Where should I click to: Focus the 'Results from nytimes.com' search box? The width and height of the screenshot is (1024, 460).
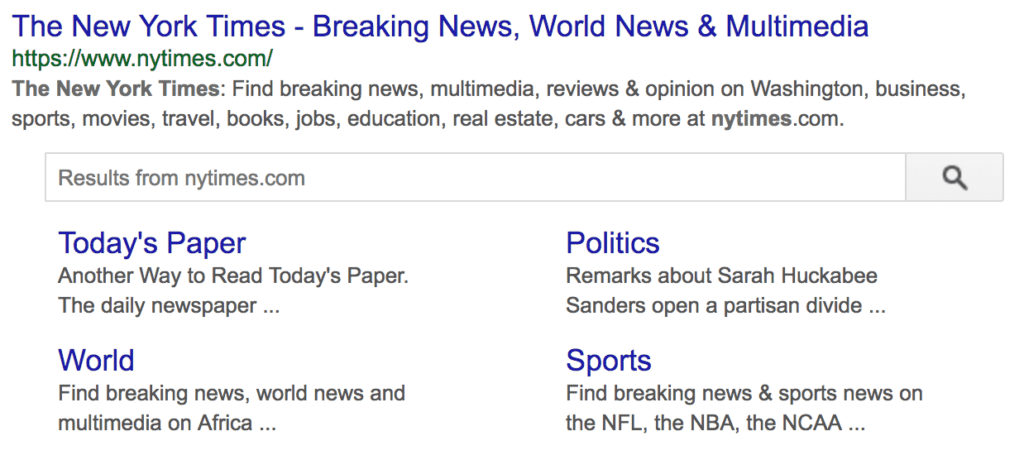(x=475, y=178)
